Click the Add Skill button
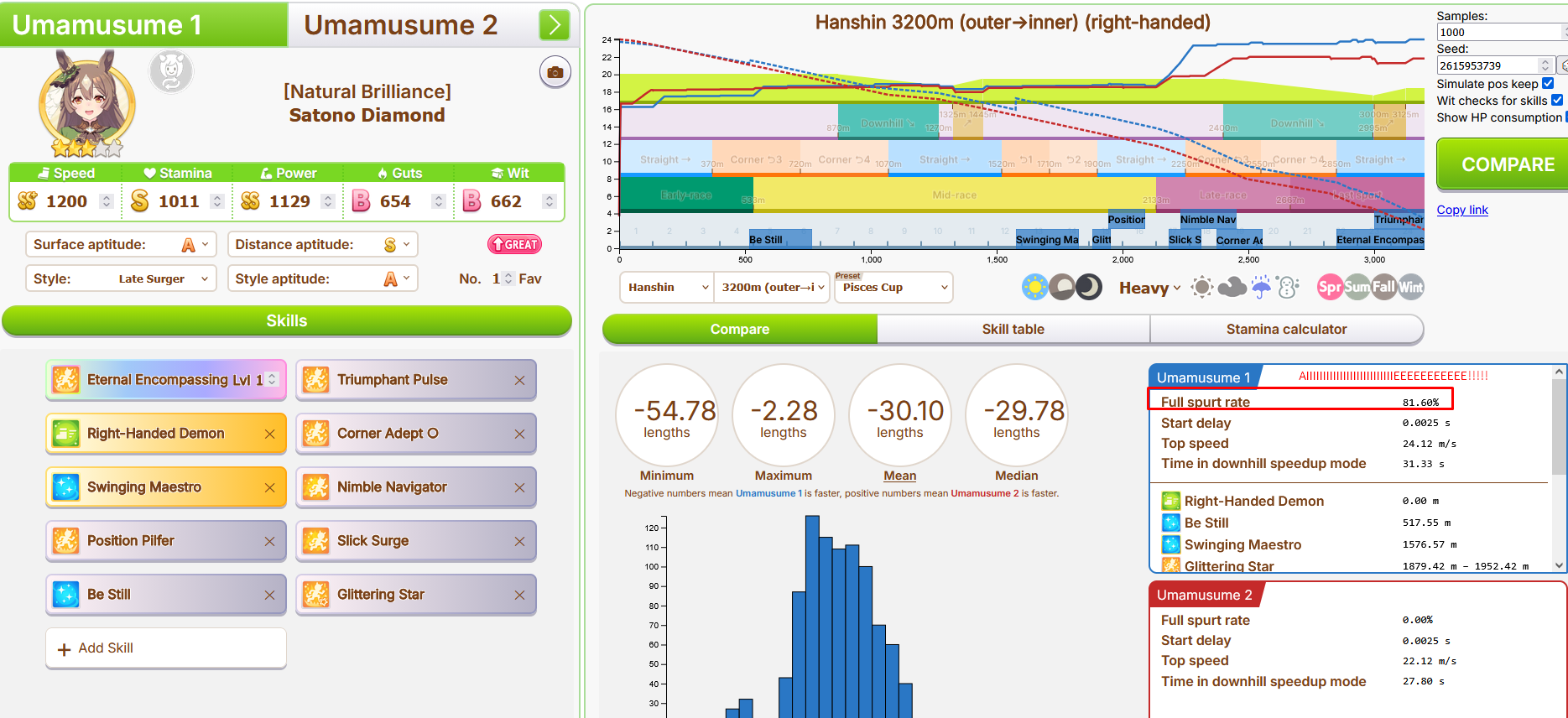The image size is (1568, 718). (166, 648)
